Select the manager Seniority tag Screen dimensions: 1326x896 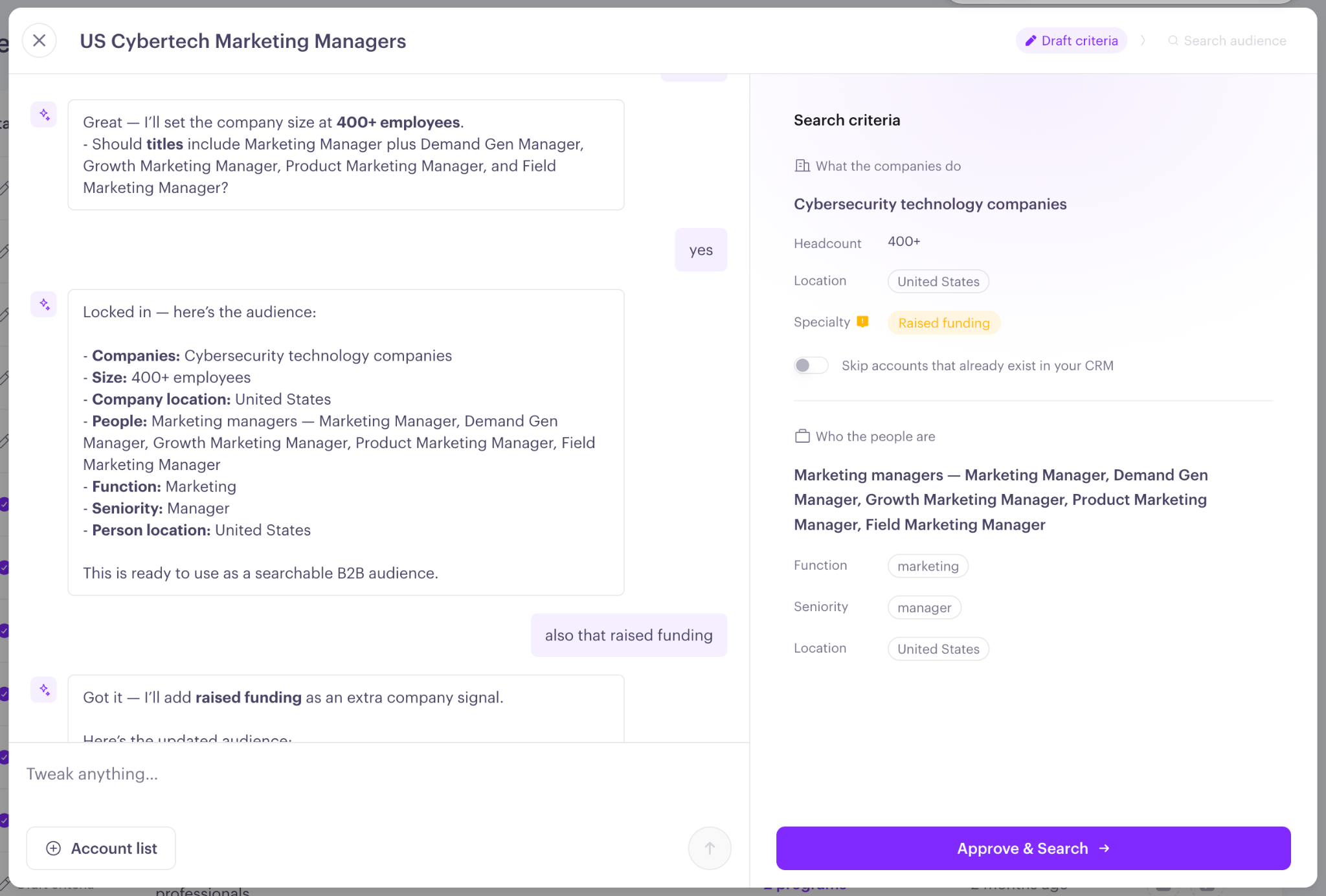click(x=924, y=608)
